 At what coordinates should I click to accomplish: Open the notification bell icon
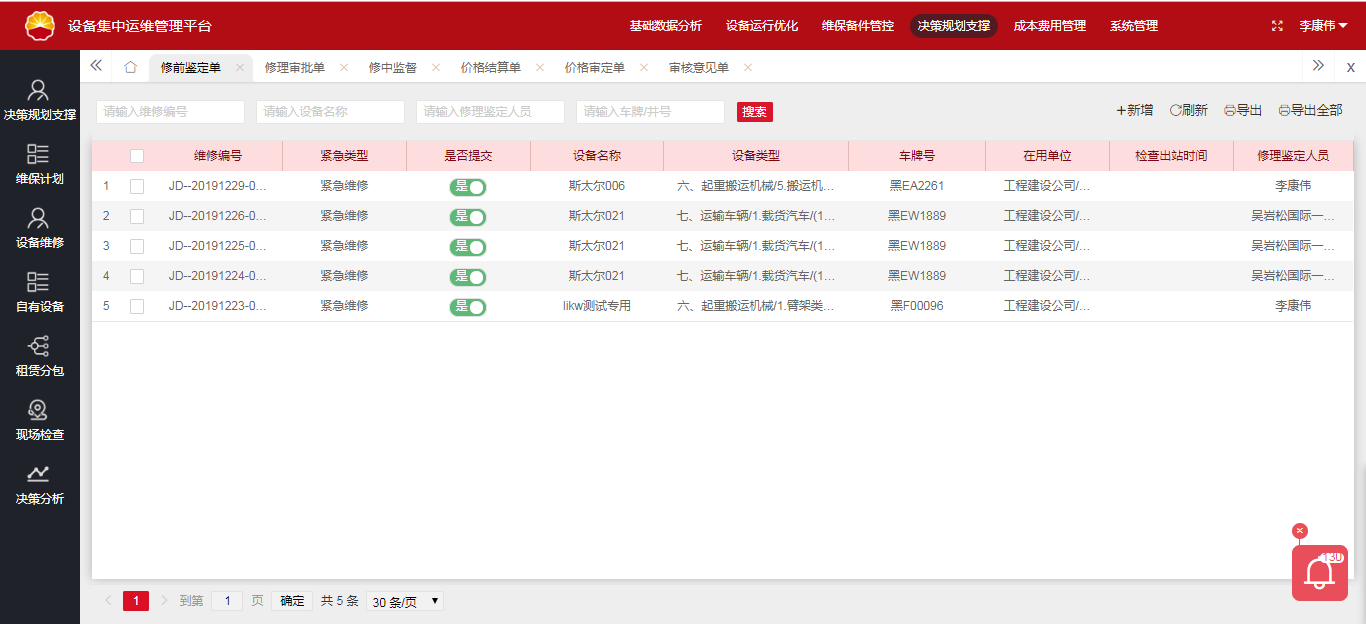pyautogui.click(x=1319, y=573)
